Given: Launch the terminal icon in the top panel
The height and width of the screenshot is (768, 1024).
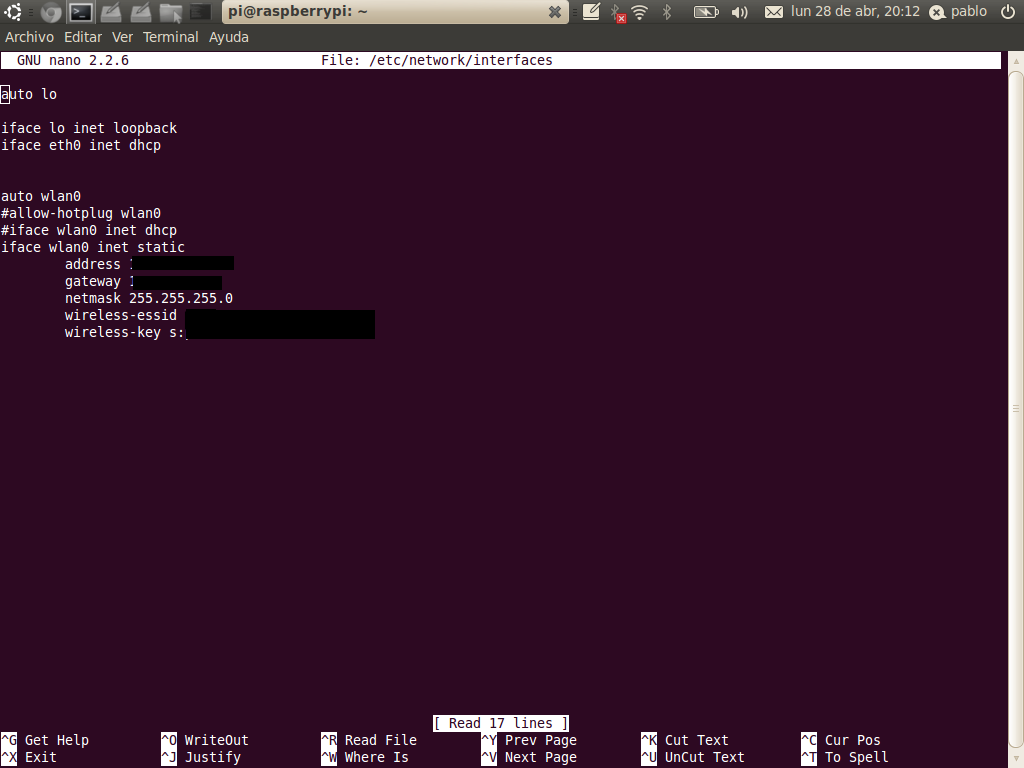Looking at the screenshot, I should (79, 11).
